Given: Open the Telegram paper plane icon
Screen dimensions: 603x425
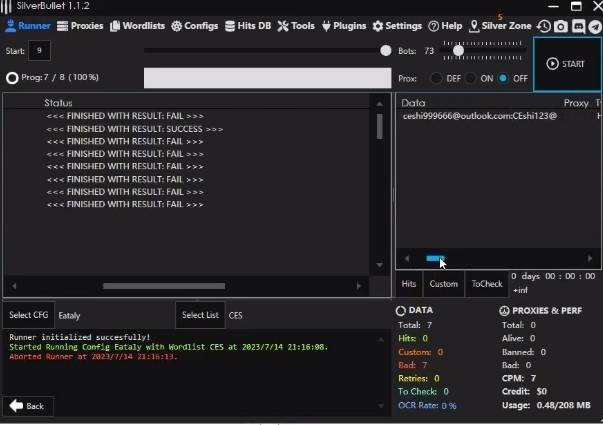Looking at the screenshot, I should [x=595, y=26].
